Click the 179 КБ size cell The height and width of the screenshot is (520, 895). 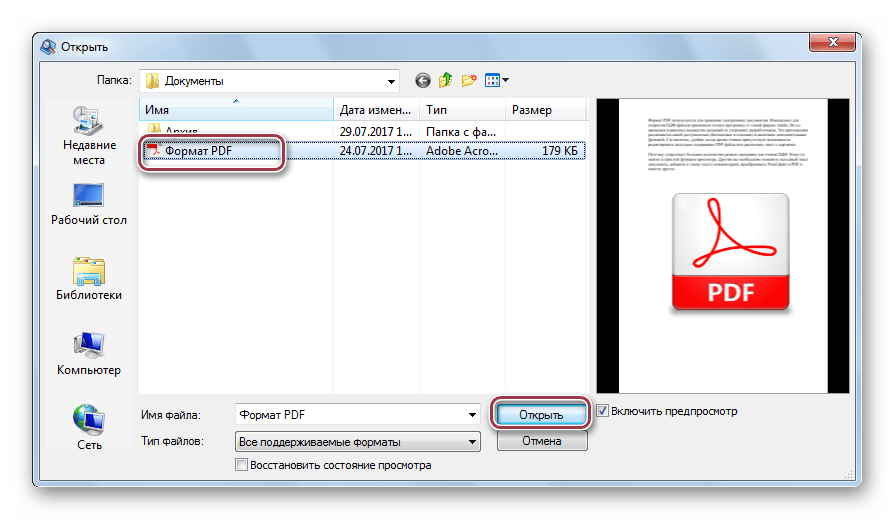(559, 151)
